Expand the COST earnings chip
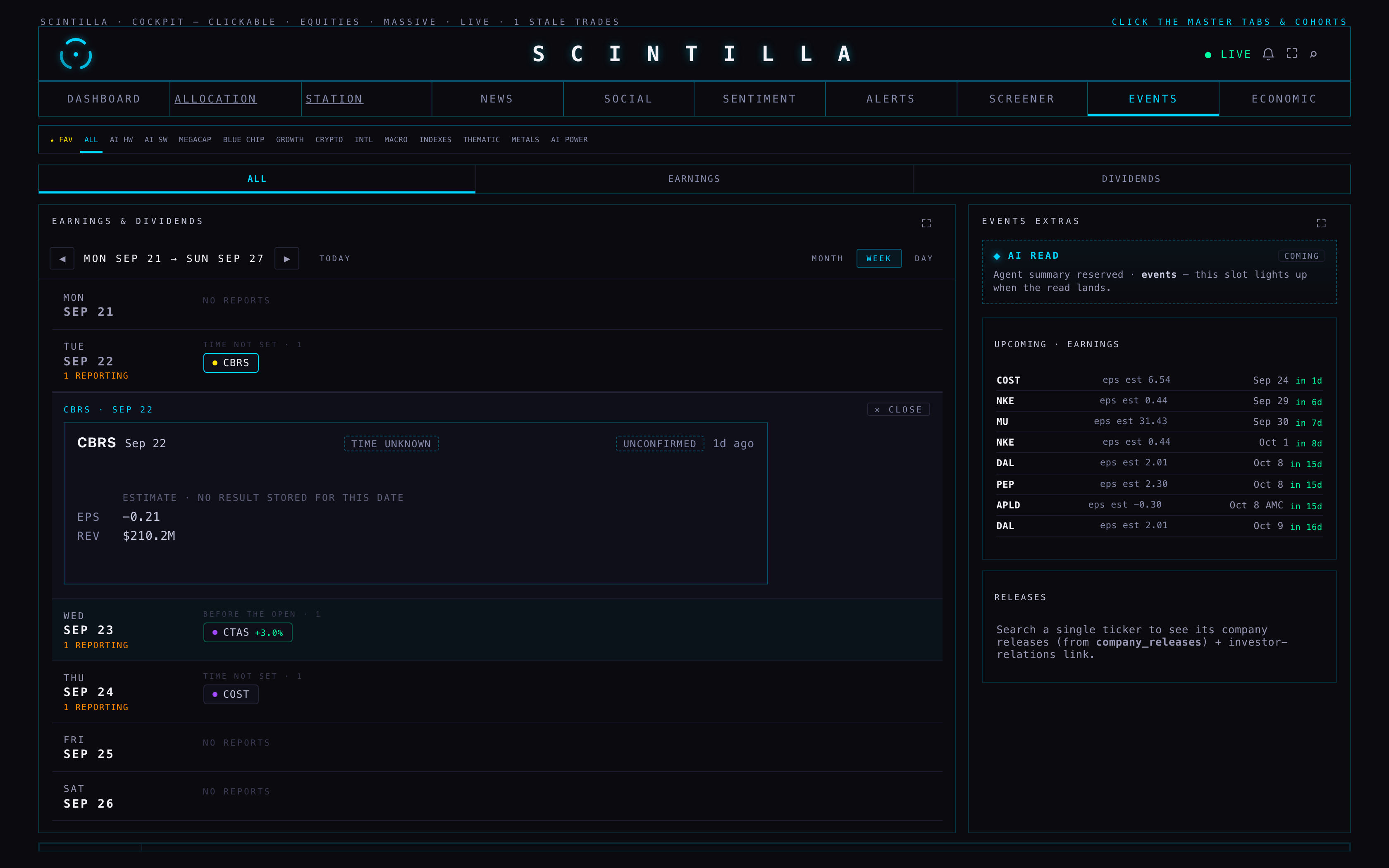1389x868 pixels. (x=231, y=694)
